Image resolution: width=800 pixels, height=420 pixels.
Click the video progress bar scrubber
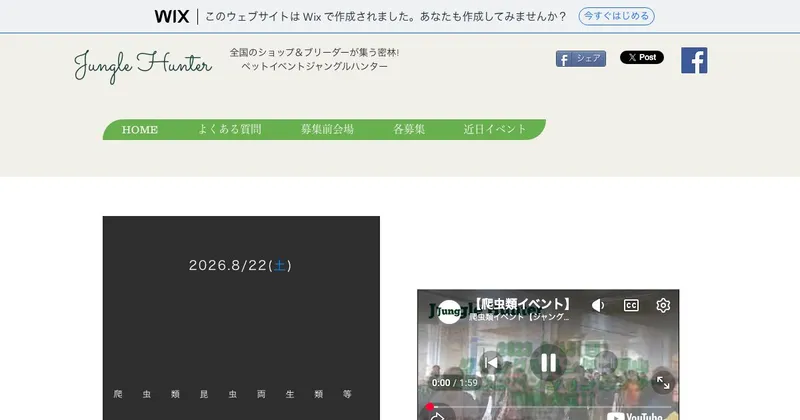tap(430, 407)
